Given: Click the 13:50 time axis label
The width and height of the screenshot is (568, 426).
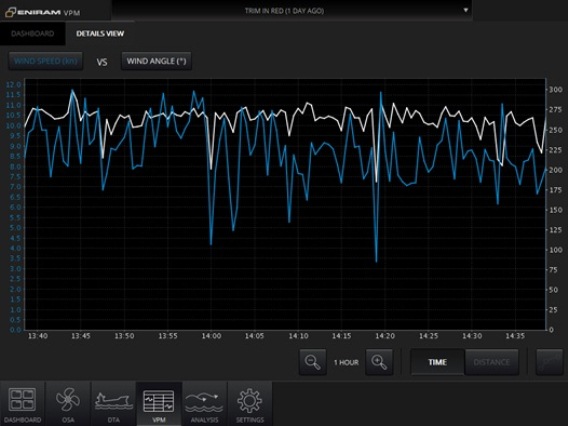Looking at the screenshot, I should [124, 336].
